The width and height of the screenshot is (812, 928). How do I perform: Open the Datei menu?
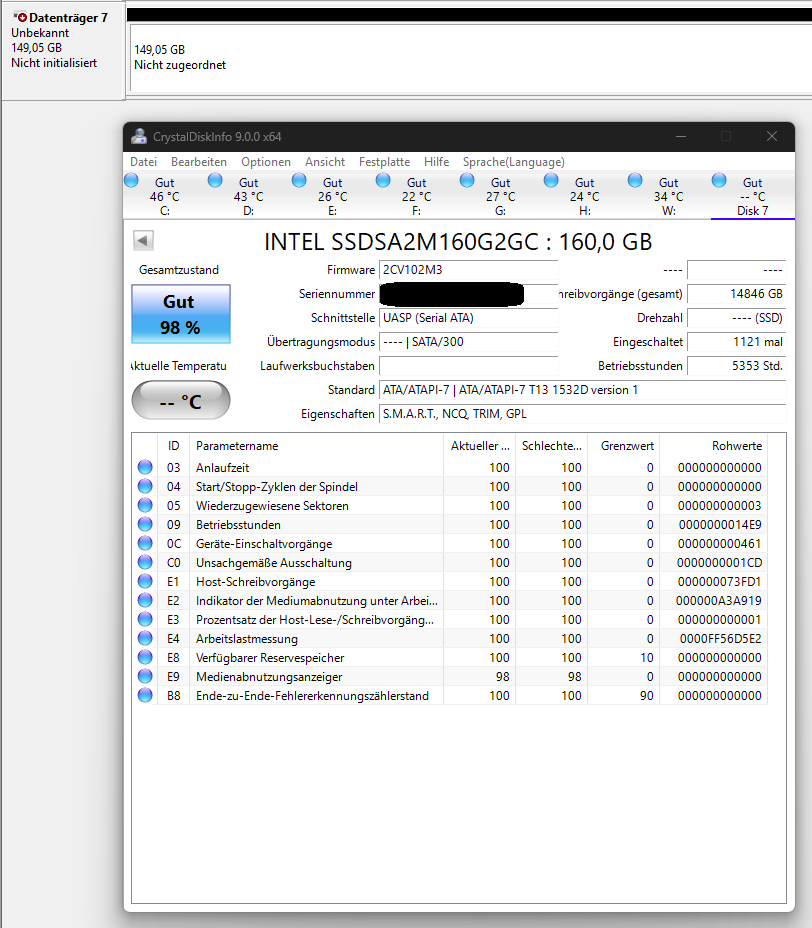coord(143,161)
